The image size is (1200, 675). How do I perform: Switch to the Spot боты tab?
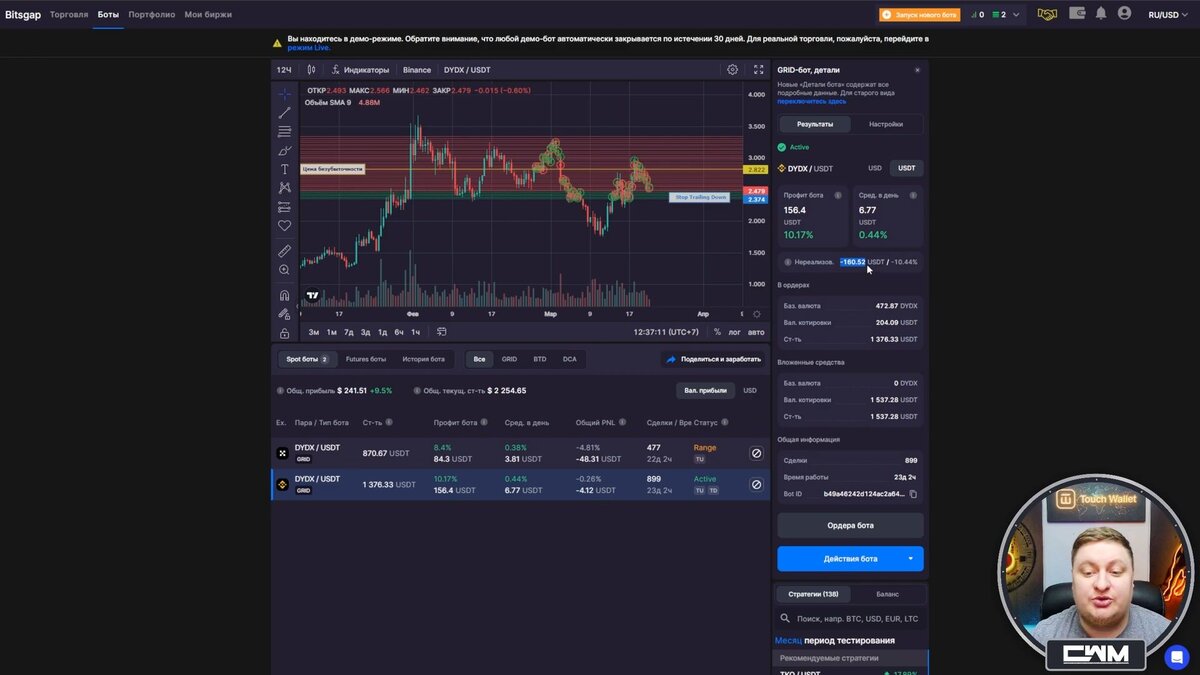(306, 359)
